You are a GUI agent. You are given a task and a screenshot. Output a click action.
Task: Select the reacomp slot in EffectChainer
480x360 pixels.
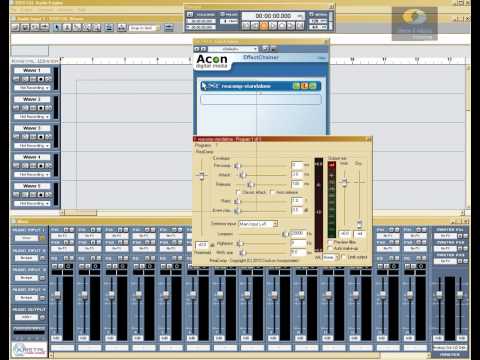pos(260,86)
